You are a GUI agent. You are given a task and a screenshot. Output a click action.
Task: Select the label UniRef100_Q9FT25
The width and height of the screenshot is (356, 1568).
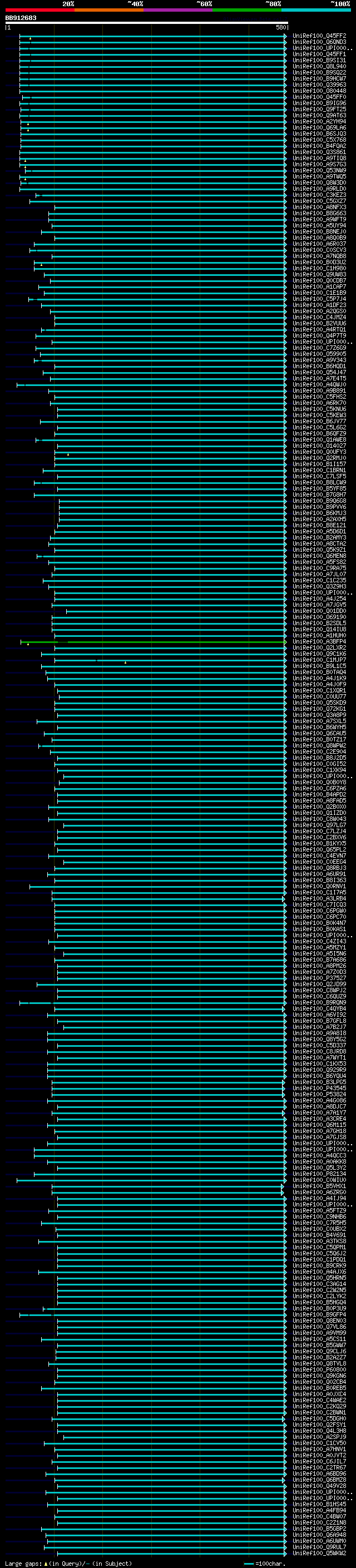[319, 109]
